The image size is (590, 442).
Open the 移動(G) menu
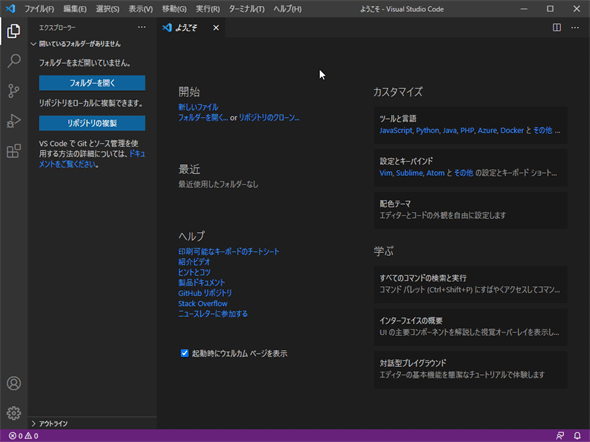174,9
